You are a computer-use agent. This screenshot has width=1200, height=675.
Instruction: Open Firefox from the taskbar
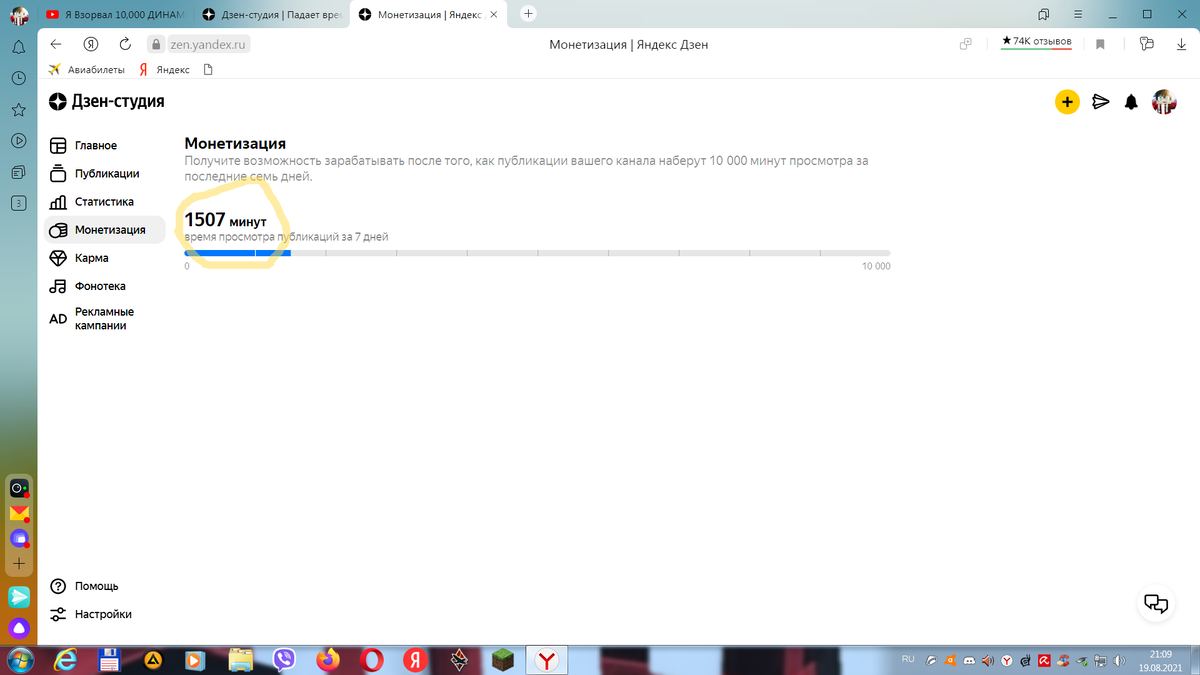(x=327, y=660)
